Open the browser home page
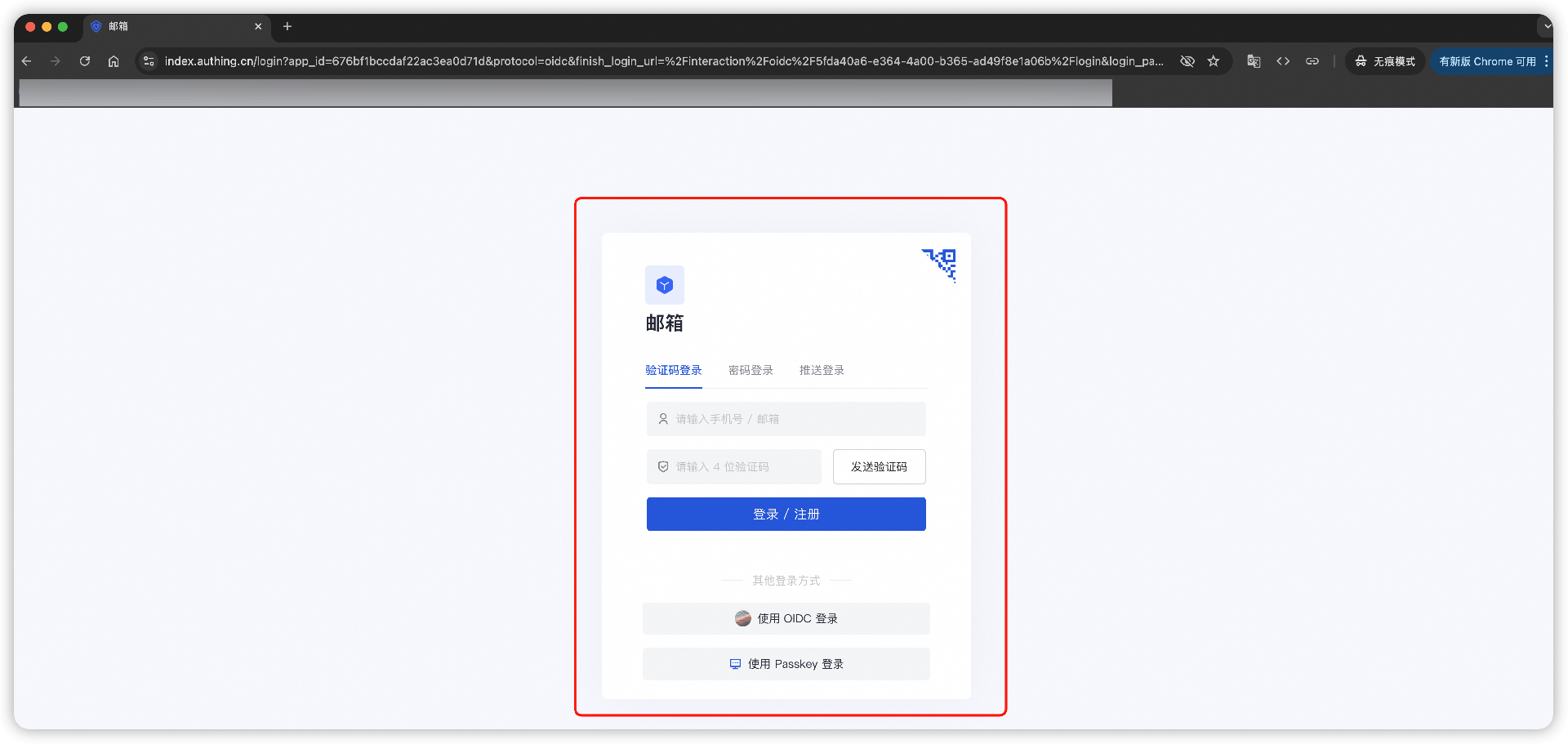This screenshot has width=1568, height=744. (x=114, y=61)
